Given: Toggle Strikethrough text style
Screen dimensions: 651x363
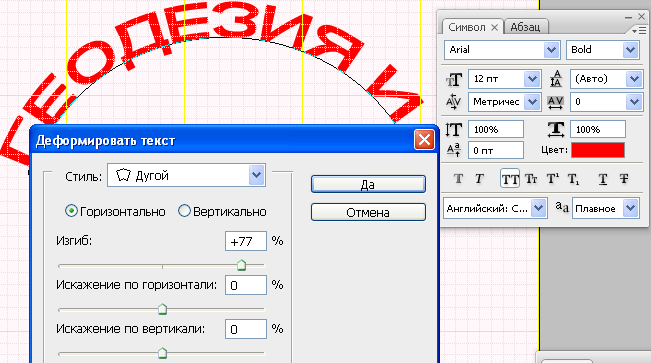Looking at the screenshot, I should [x=624, y=179].
